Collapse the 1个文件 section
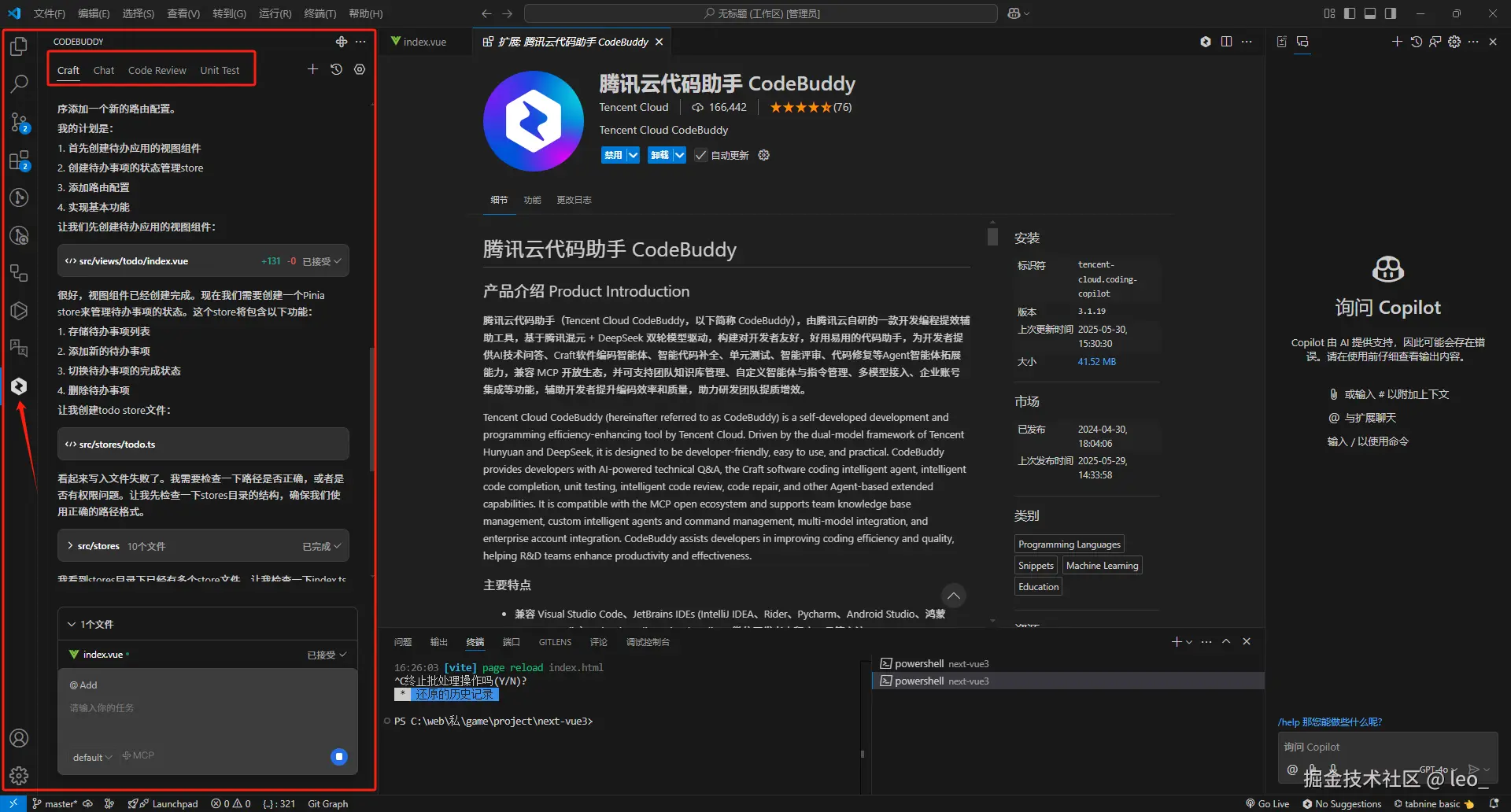This screenshot has width=1511, height=812. coord(72,624)
